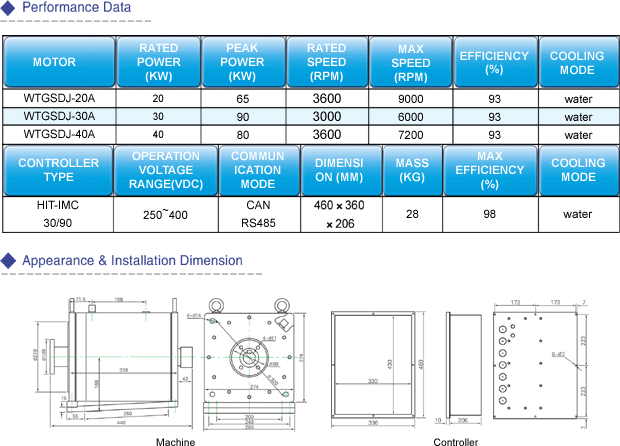Select the Appearance & Installation Dimension heading
The width and height of the screenshot is (620, 446).
(132, 261)
